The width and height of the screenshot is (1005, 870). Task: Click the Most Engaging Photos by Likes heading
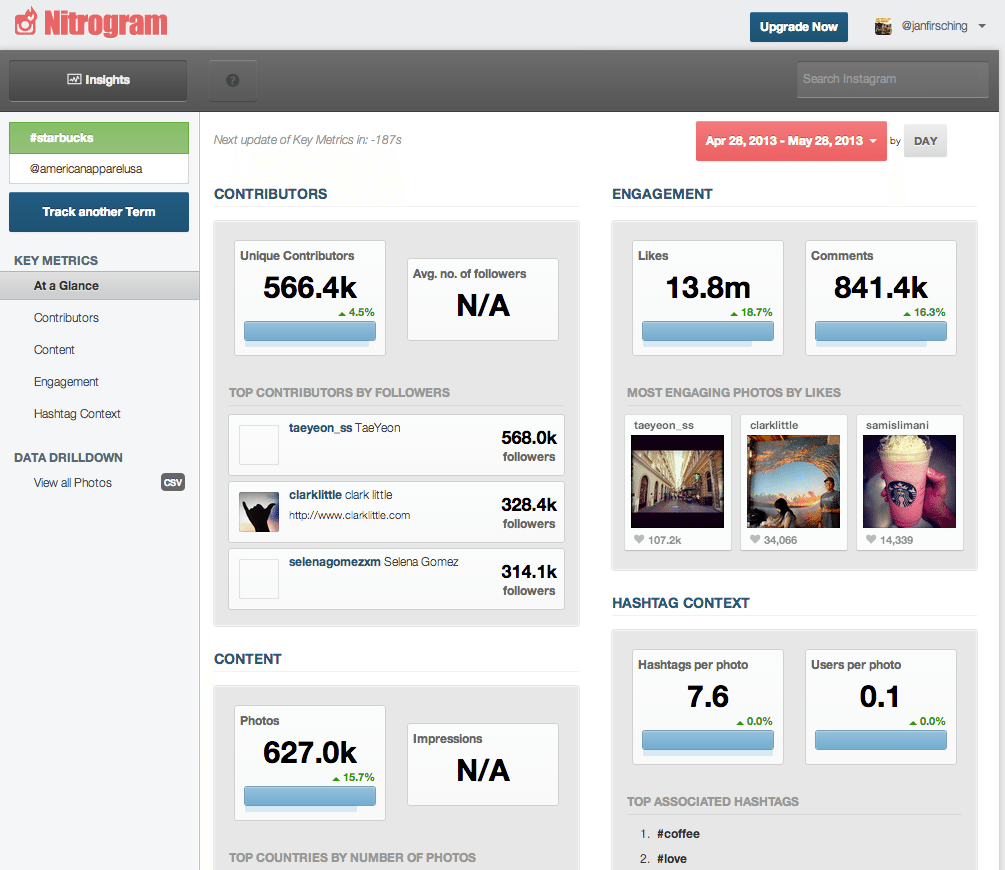(x=734, y=392)
